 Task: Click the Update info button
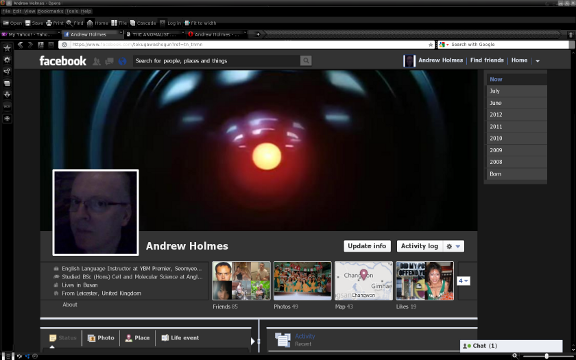pyautogui.click(x=367, y=246)
